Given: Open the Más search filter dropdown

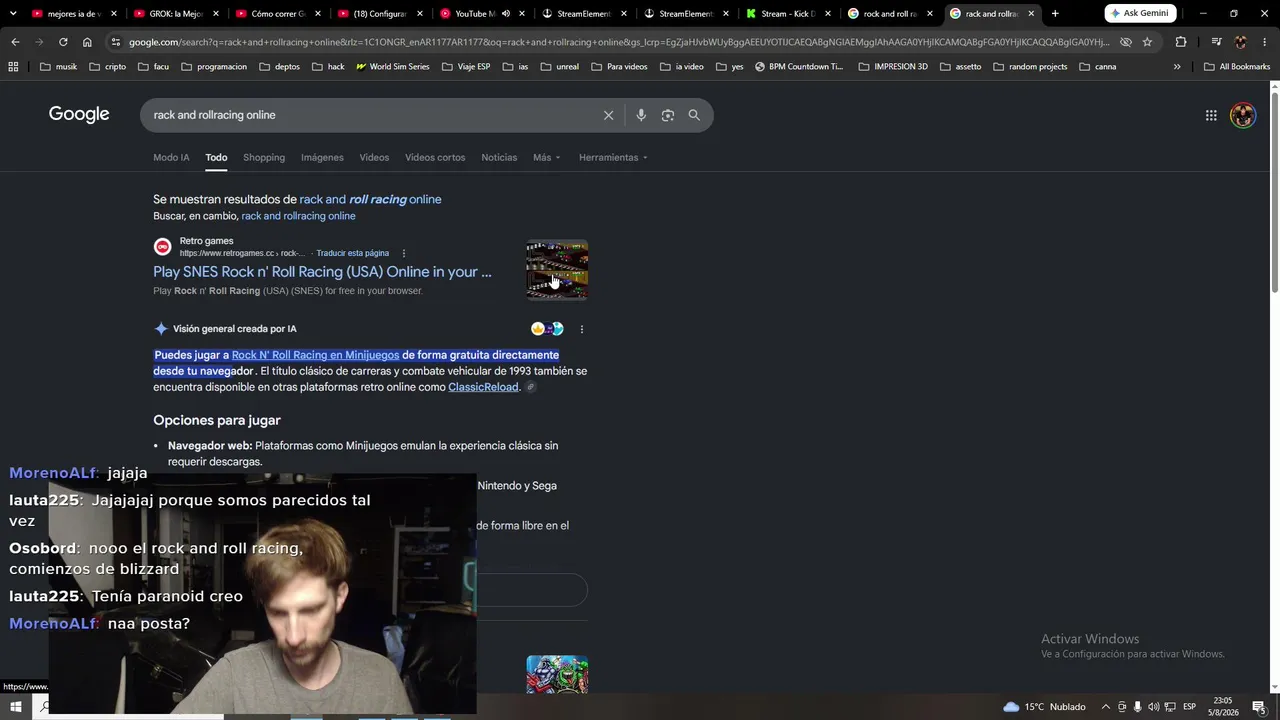Looking at the screenshot, I should click(546, 157).
